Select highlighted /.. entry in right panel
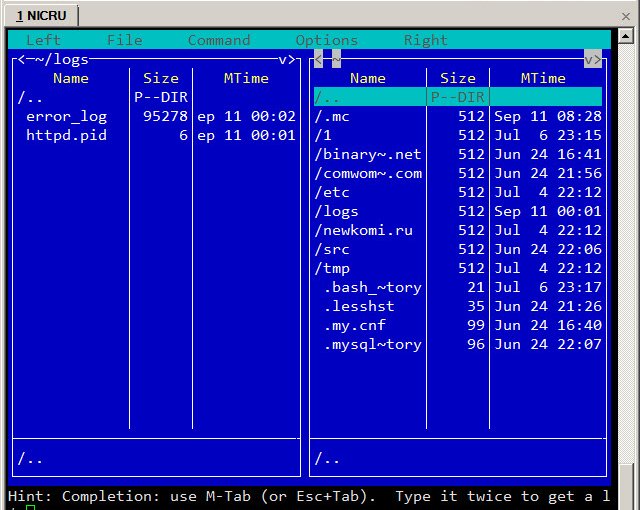The width and height of the screenshot is (640, 510). coord(458,97)
